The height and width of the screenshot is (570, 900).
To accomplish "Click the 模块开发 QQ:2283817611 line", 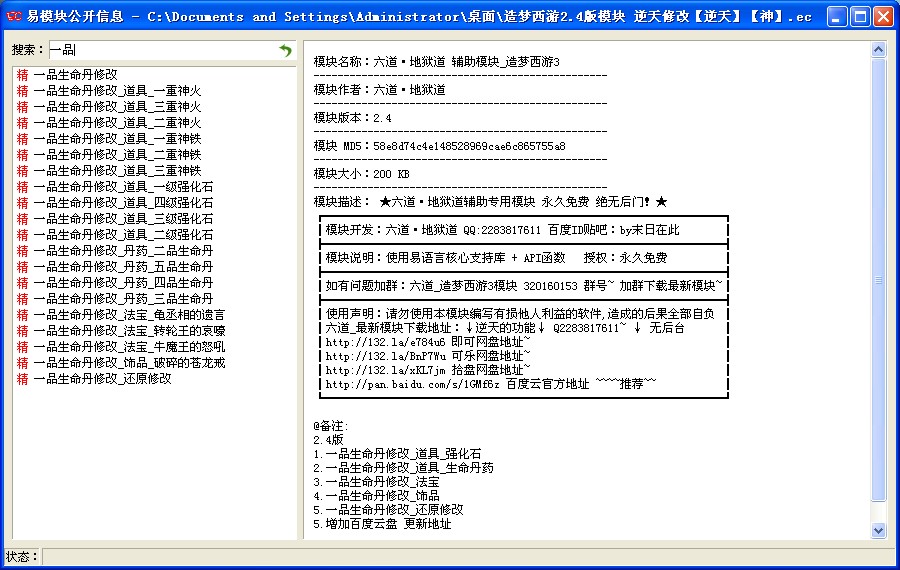I will click(x=502, y=230).
